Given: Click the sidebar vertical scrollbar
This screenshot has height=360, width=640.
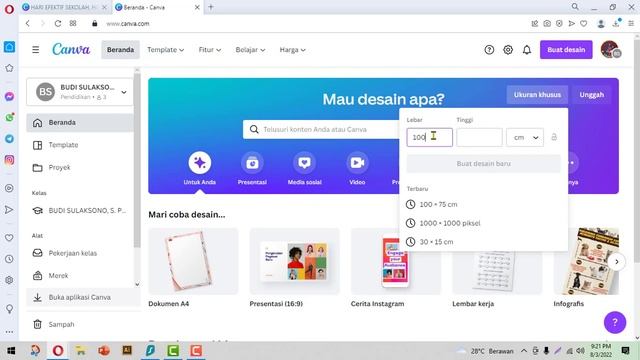Looking at the screenshot, I should 137,160.
